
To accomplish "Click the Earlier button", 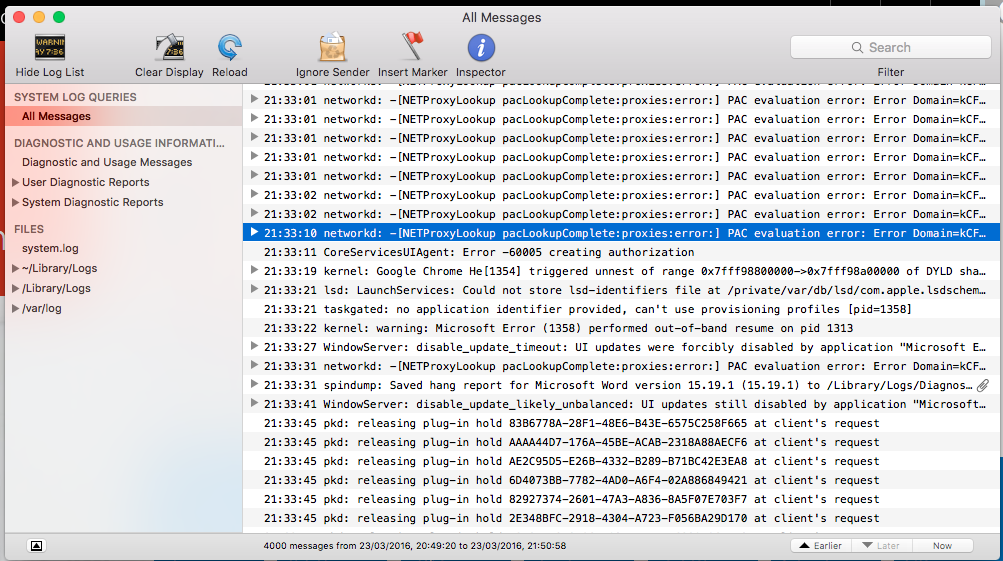I will tap(821, 546).
